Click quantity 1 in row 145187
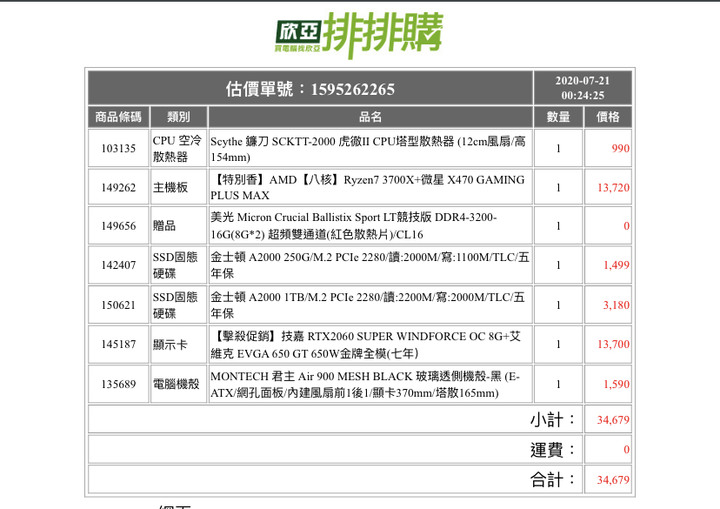This screenshot has width=720, height=509. (x=558, y=344)
